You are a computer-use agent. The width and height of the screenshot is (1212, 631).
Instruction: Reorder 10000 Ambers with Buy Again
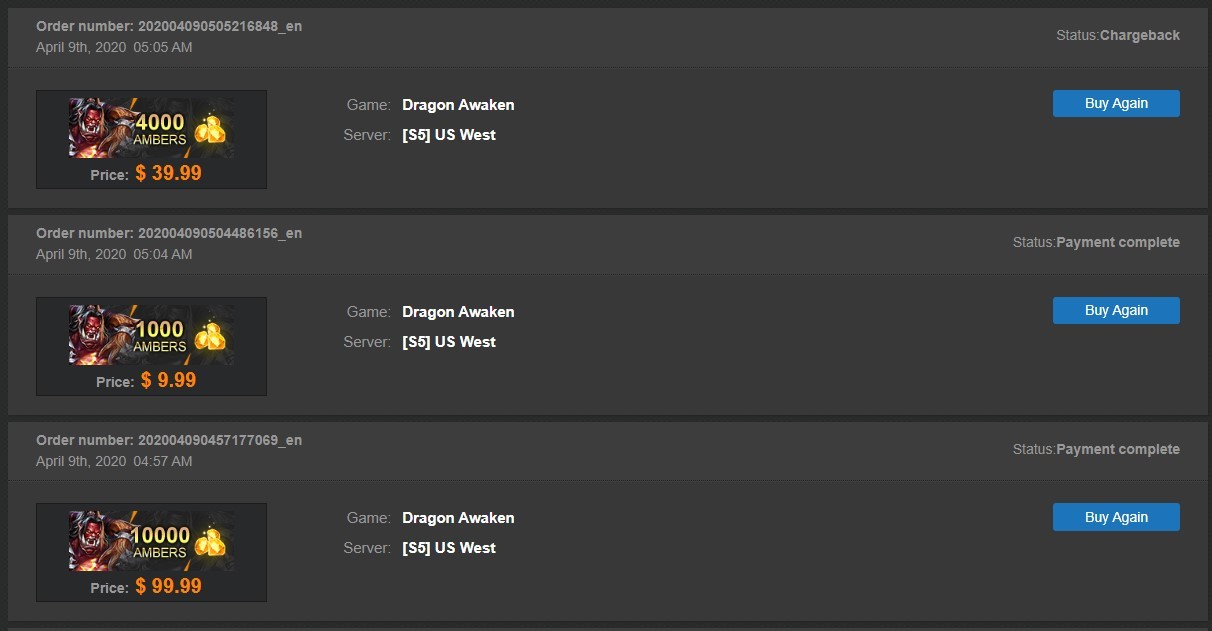(x=1116, y=517)
